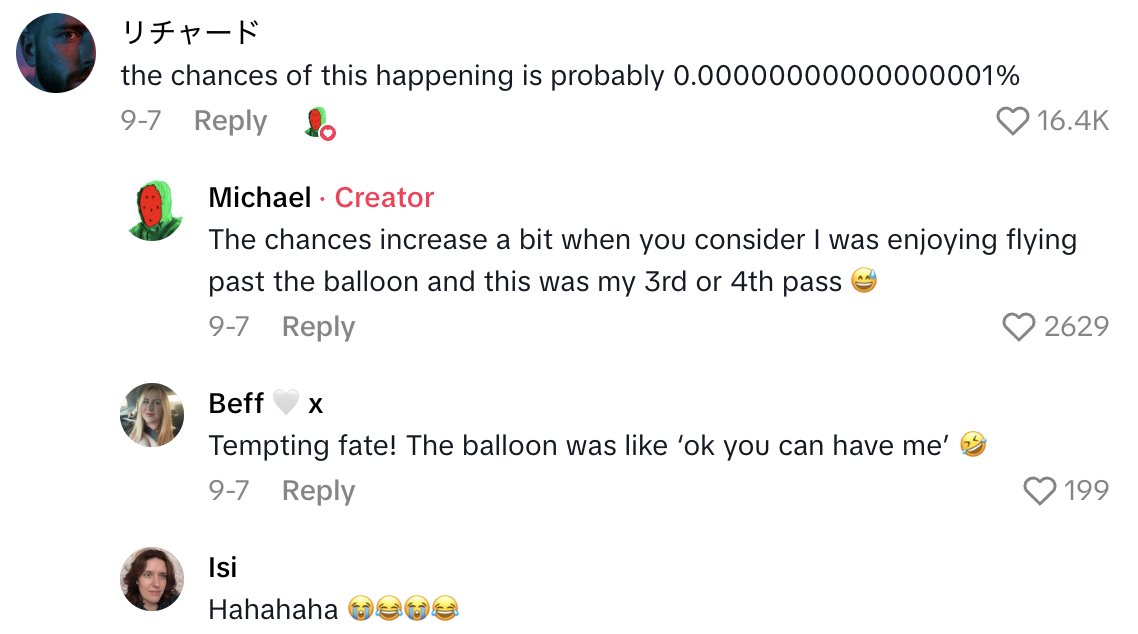Click the 199 like count
This screenshot has height=634, width=1138.
[1086, 491]
